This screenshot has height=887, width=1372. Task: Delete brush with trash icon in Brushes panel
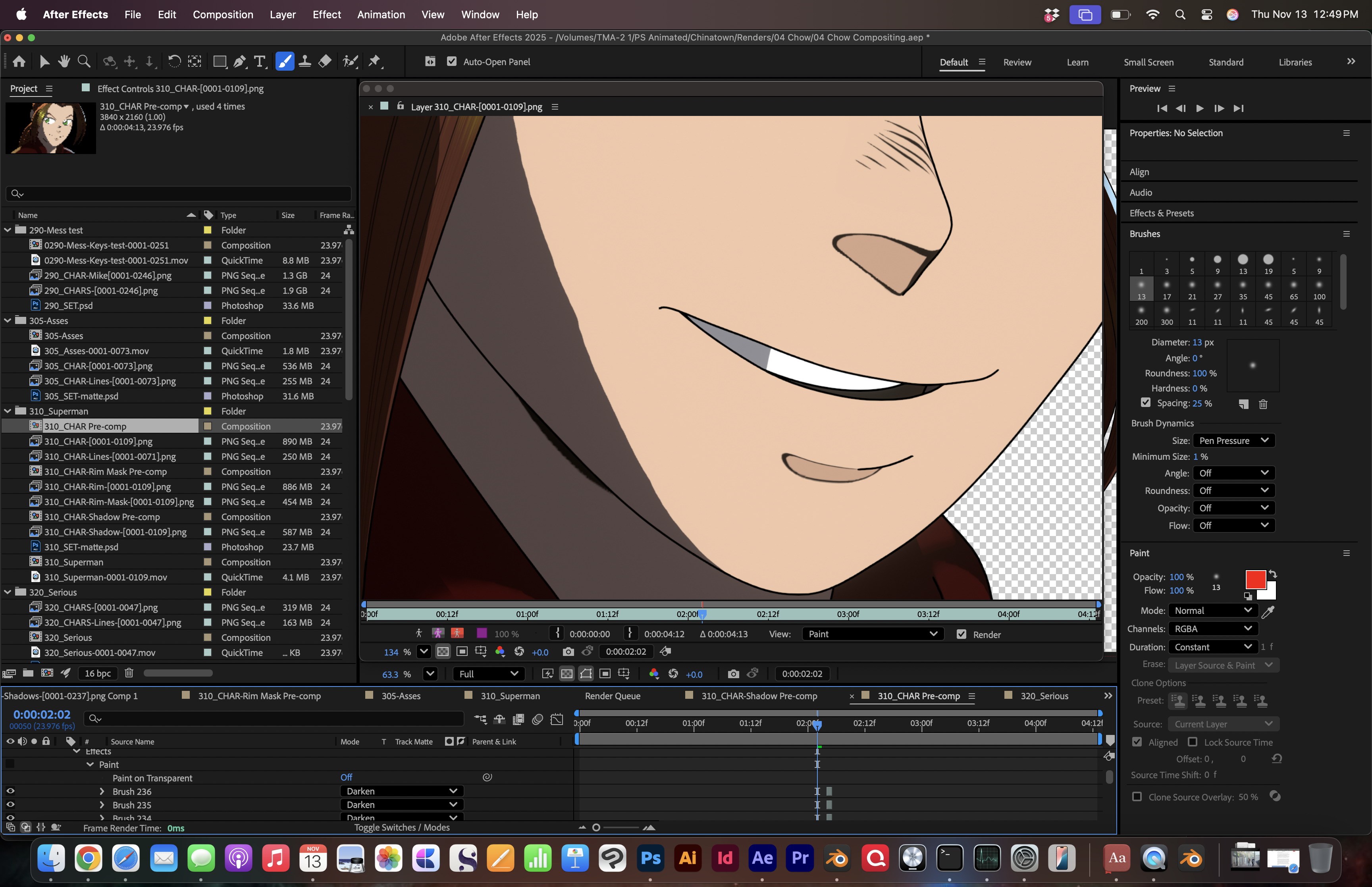pyautogui.click(x=1263, y=404)
